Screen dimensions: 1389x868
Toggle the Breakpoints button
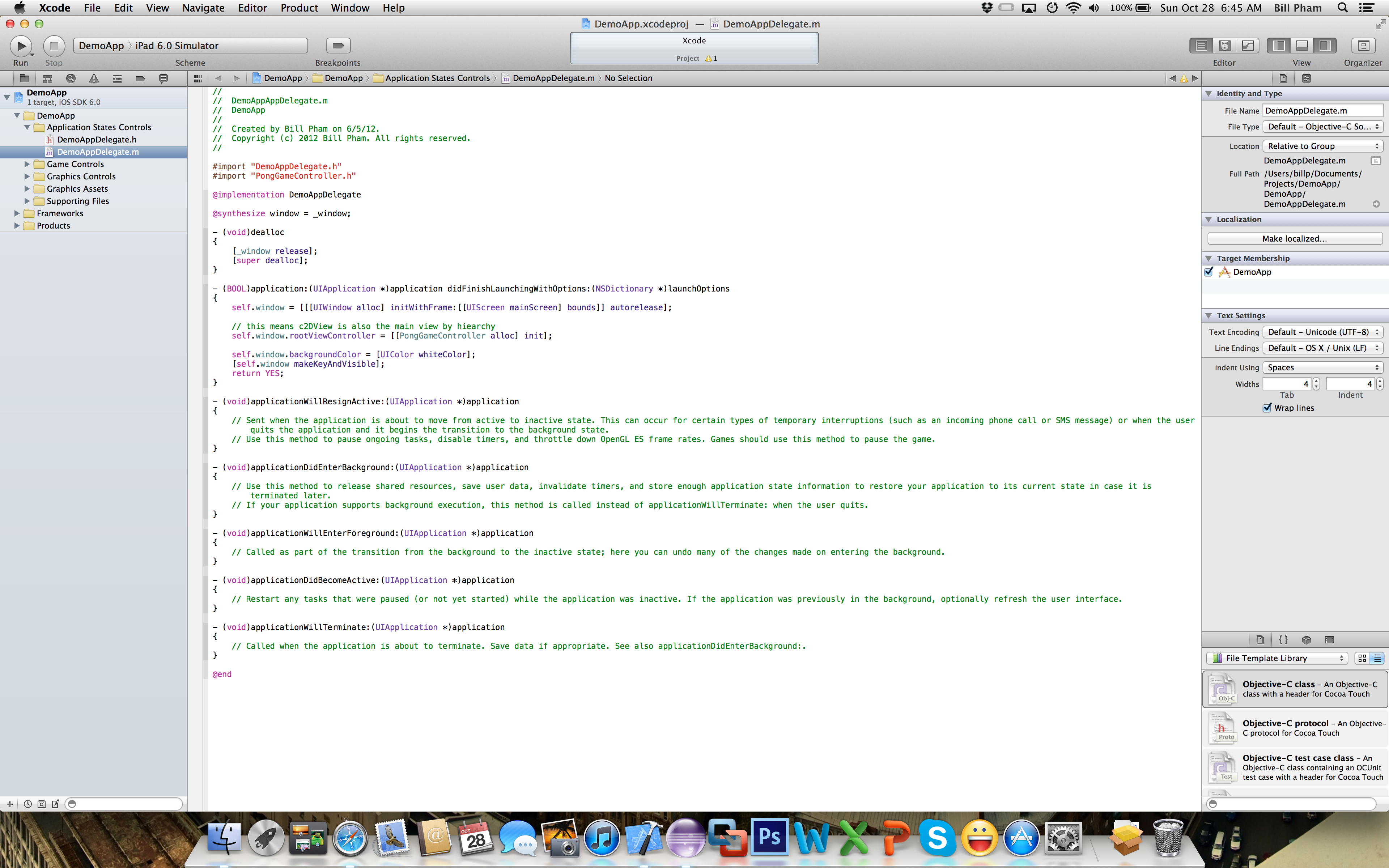338,45
